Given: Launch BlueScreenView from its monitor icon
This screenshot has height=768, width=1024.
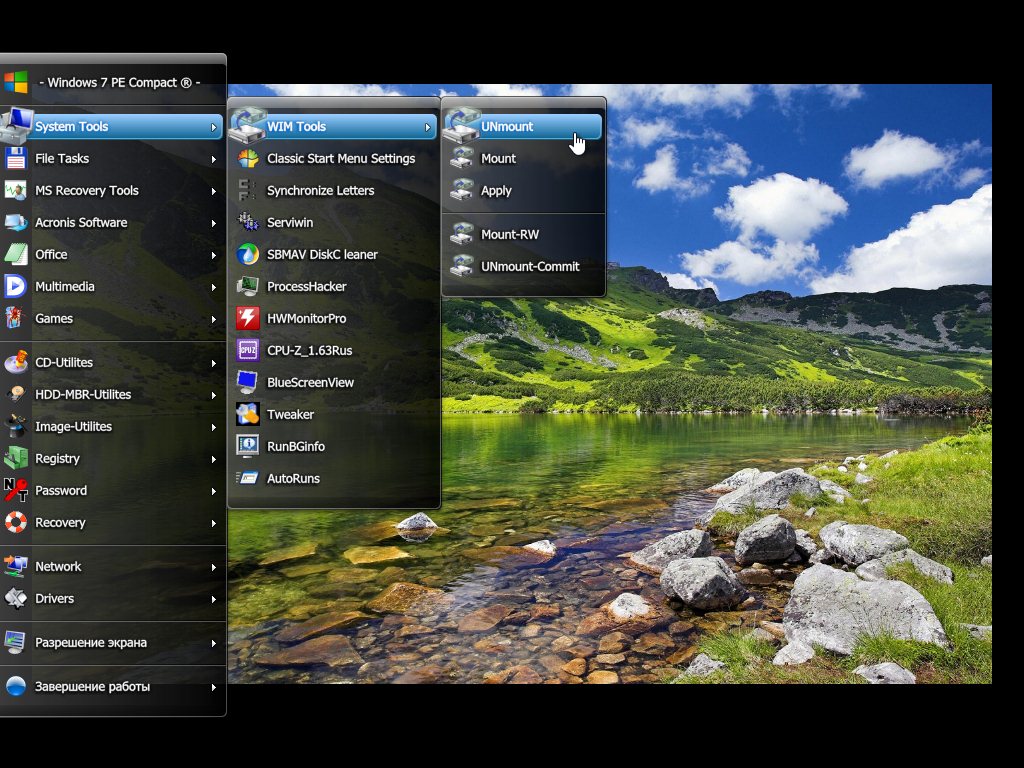Looking at the screenshot, I should click(247, 383).
